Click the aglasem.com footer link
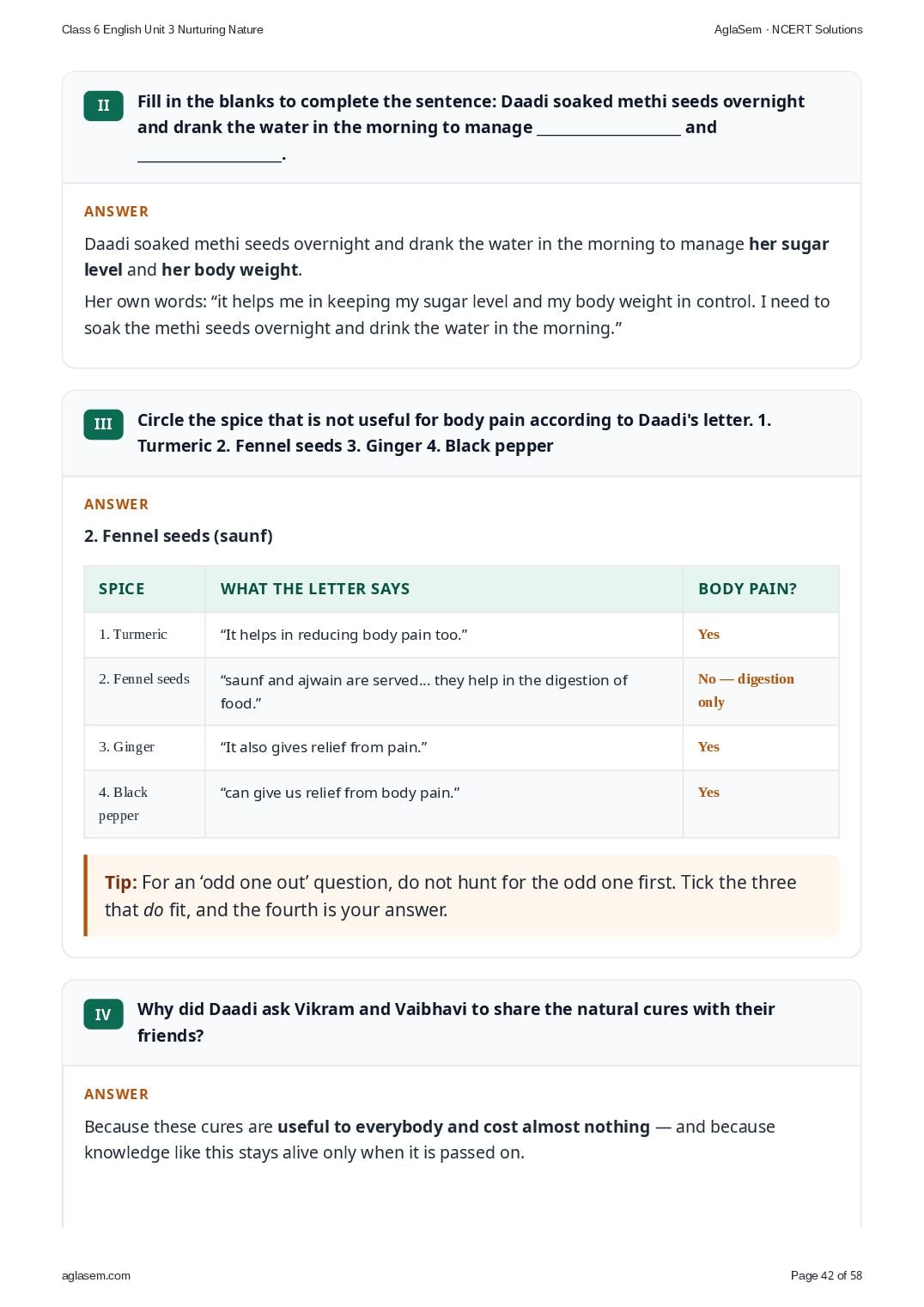 pos(96,1275)
